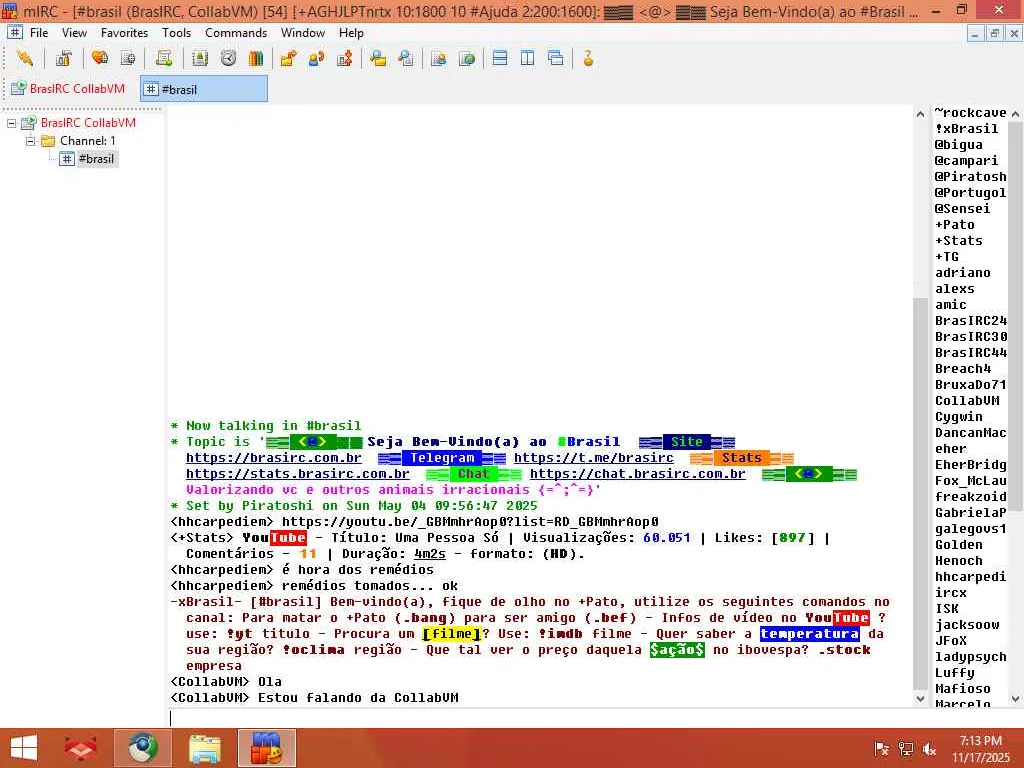This screenshot has height=768, width=1024.
Task: Open the Scripts Editor toolbar icon
Action: (164, 58)
